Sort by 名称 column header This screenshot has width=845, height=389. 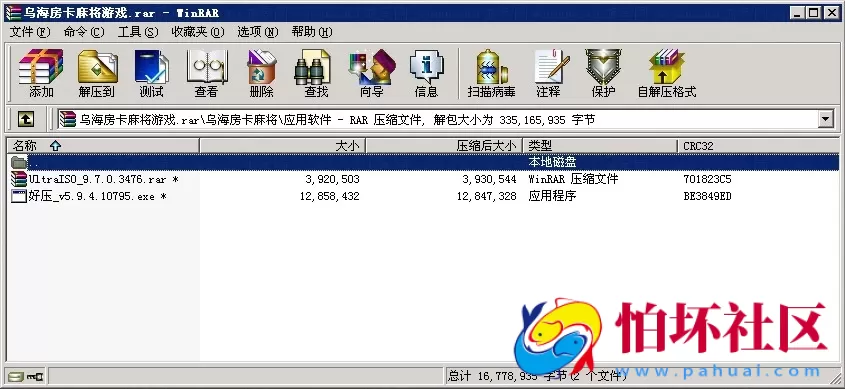coord(103,145)
